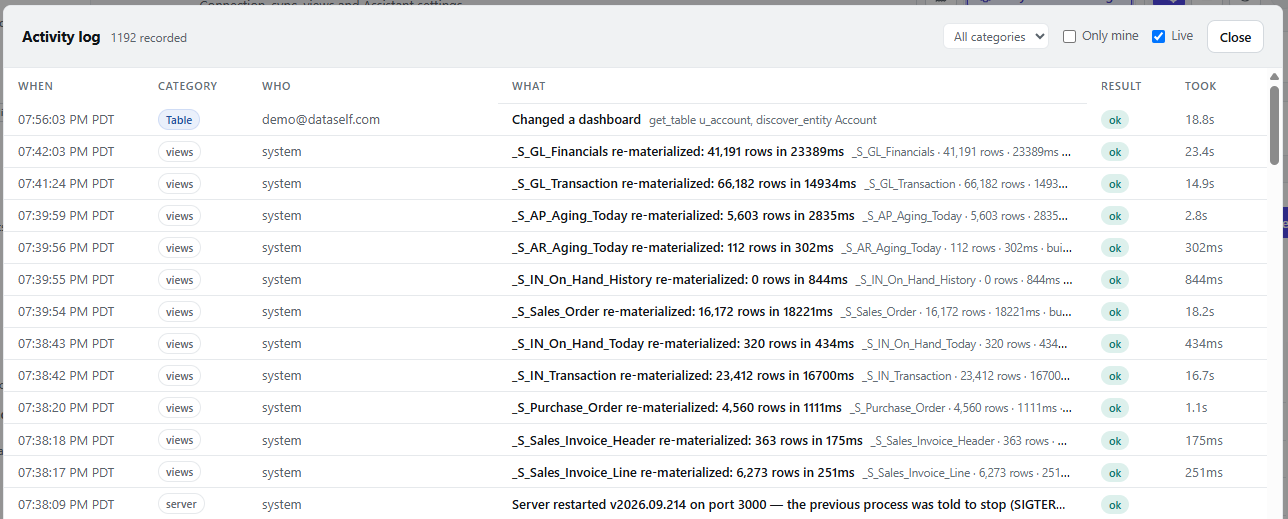Viewport: 1288px width, 519px height.
Task: Click the 16.7s duration value
Action: click(x=1200, y=376)
